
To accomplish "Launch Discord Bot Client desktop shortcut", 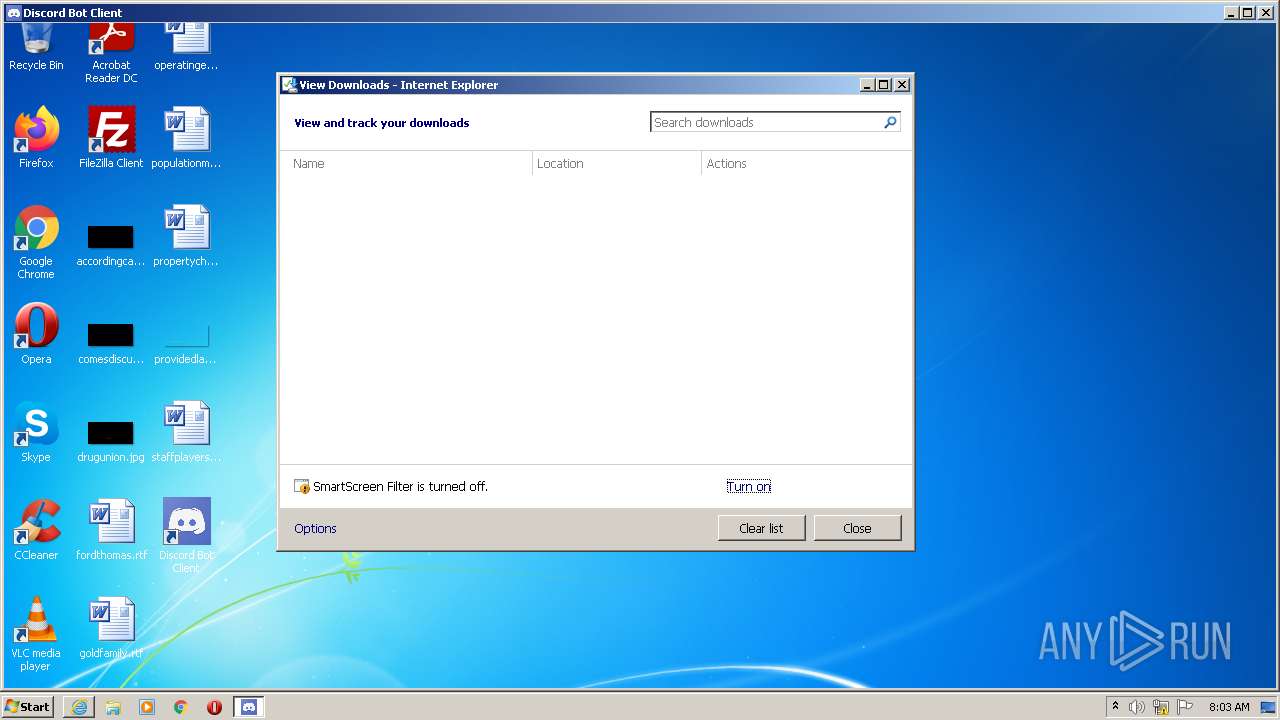I will 186,535.
